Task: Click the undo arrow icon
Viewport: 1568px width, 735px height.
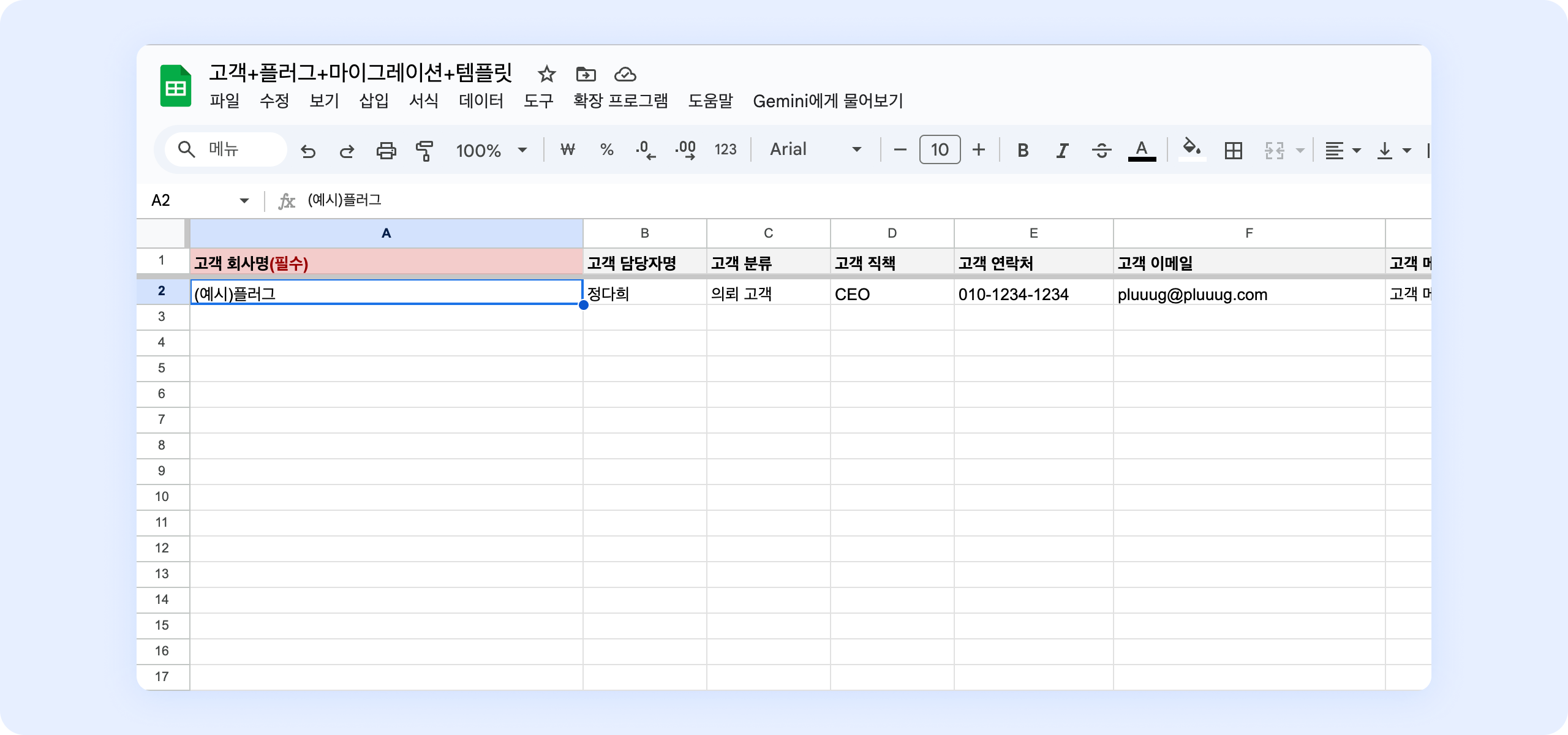Action: click(308, 150)
